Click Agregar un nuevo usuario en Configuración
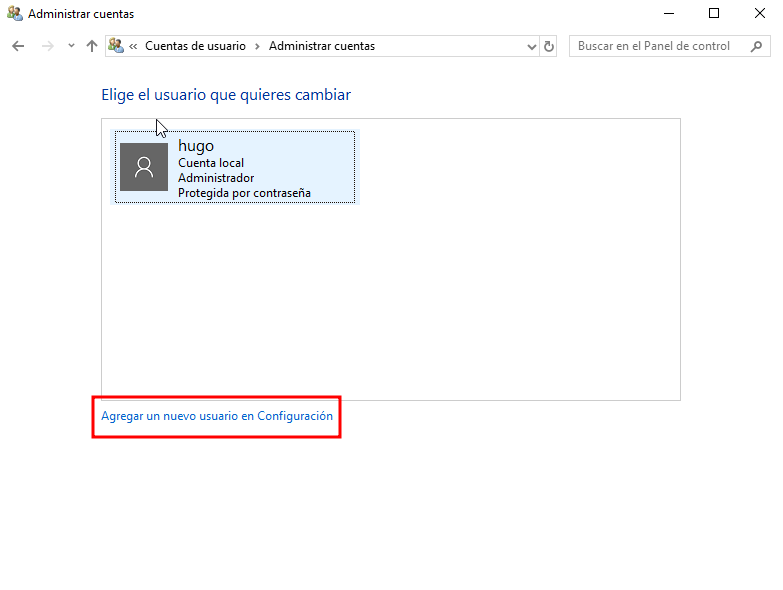Viewport: 783px width, 590px height. pos(217,416)
